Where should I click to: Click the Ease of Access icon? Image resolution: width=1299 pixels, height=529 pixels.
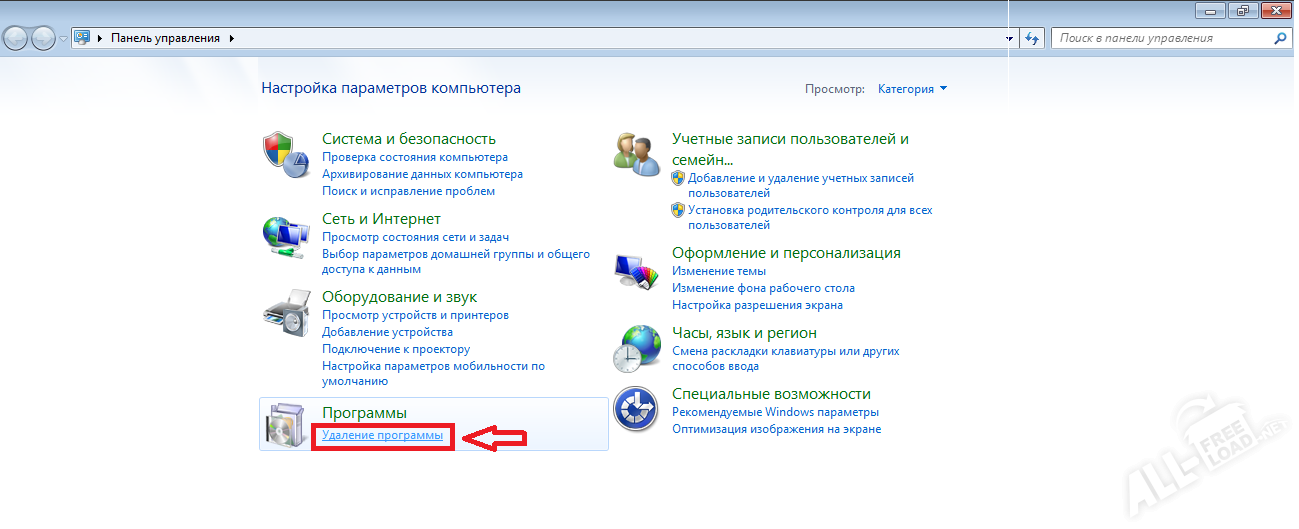tap(637, 409)
